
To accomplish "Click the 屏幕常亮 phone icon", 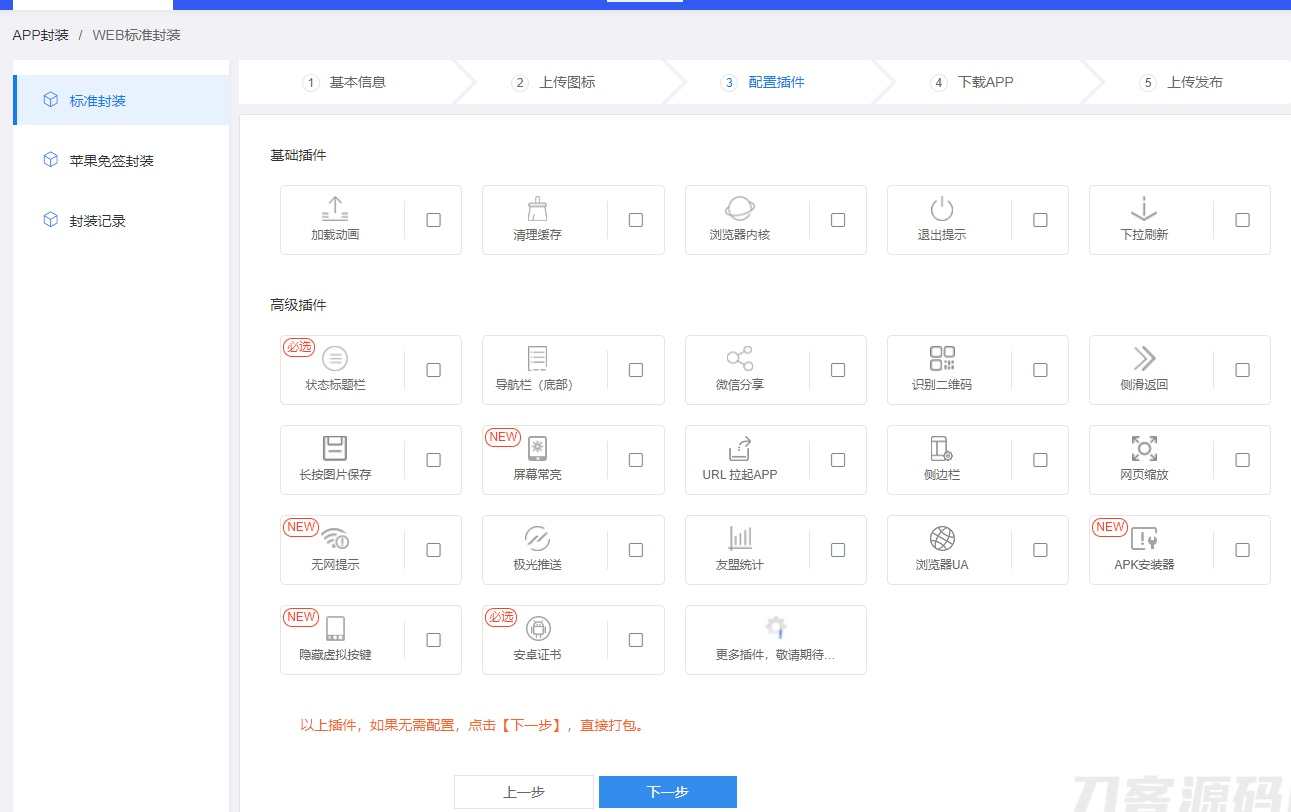I will pos(538,448).
